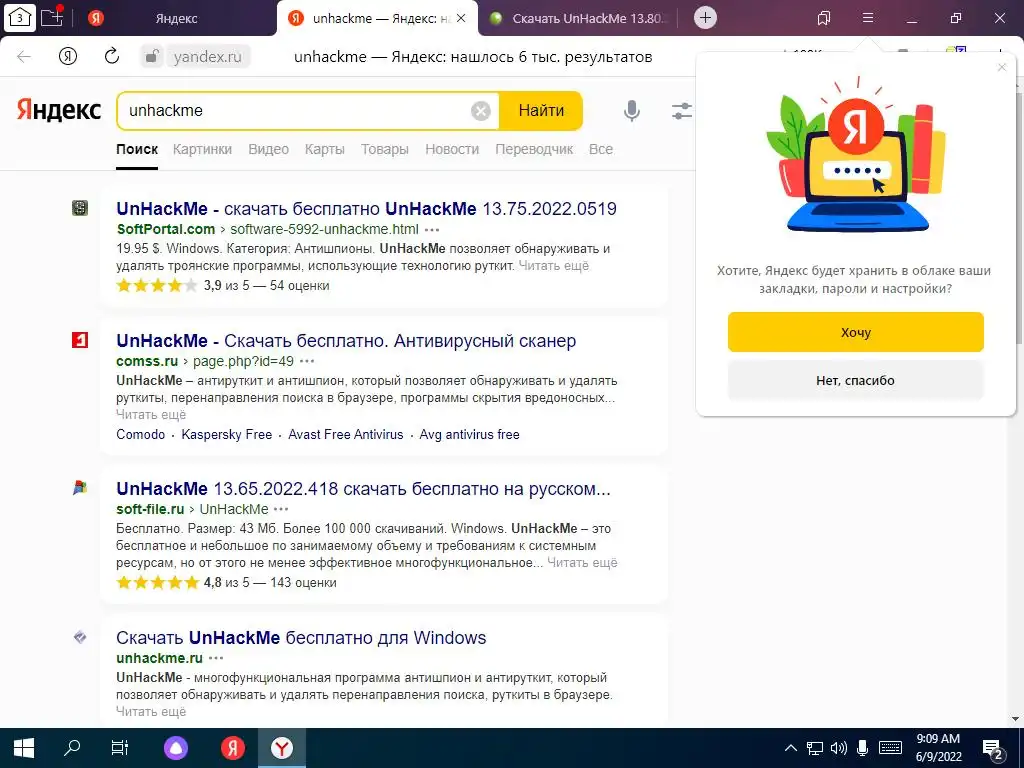This screenshot has height=768, width=1024.
Task: Open red Яндекс icon in taskbar
Action: pos(232,748)
